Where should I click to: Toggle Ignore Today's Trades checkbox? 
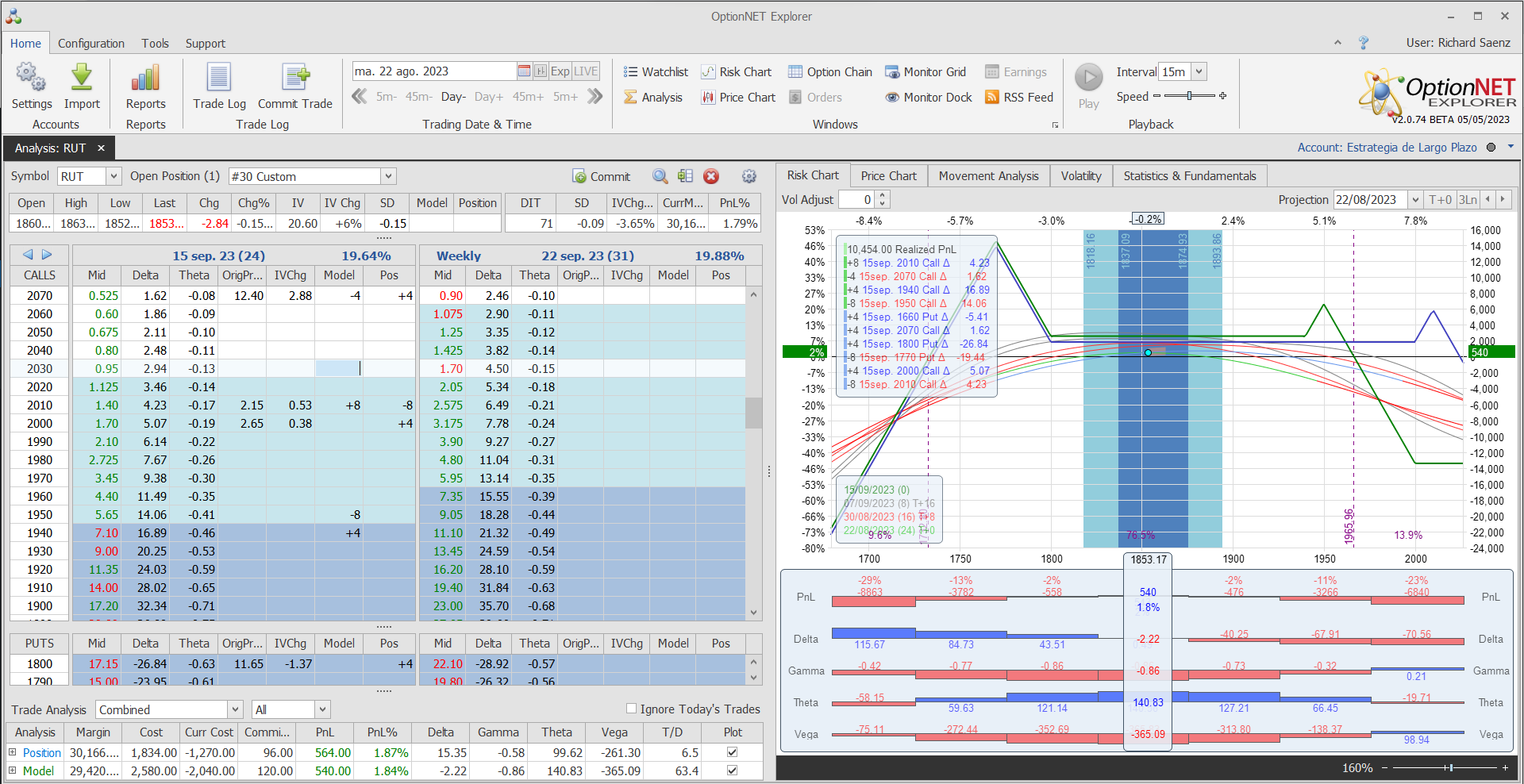pos(632,709)
